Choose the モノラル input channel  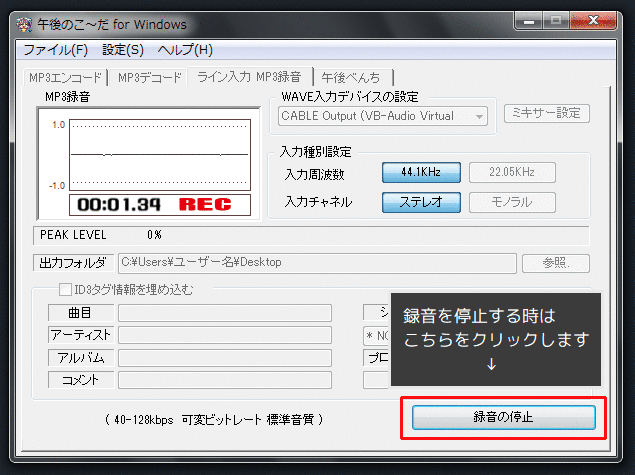(x=512, y=202)
